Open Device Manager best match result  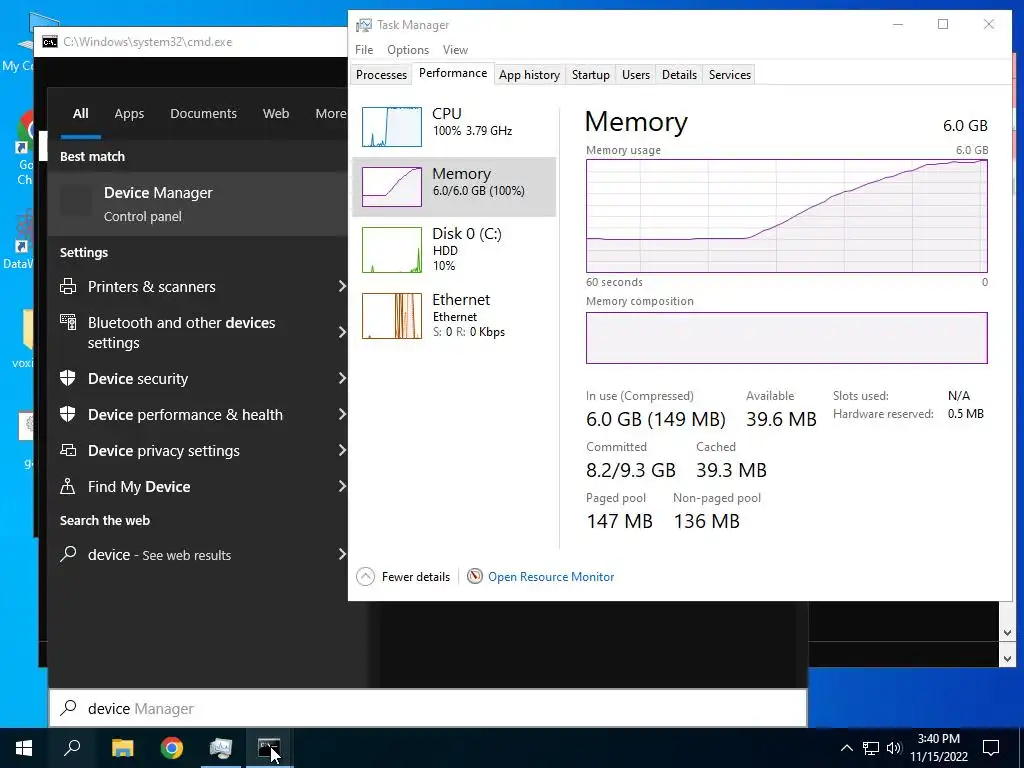(x=198, y=204)
